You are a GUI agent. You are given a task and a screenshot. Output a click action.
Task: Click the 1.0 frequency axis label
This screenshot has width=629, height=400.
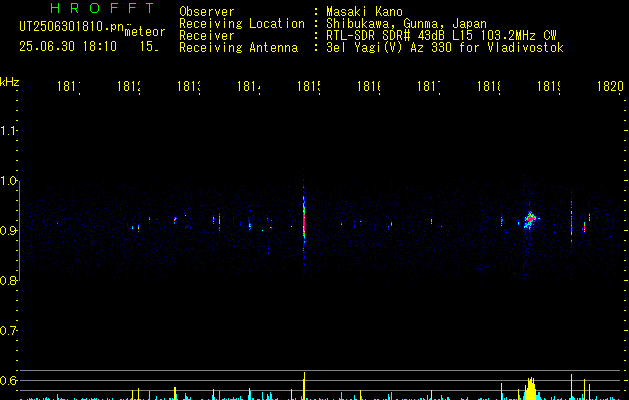pyautogui.click(x=8, y=181)
